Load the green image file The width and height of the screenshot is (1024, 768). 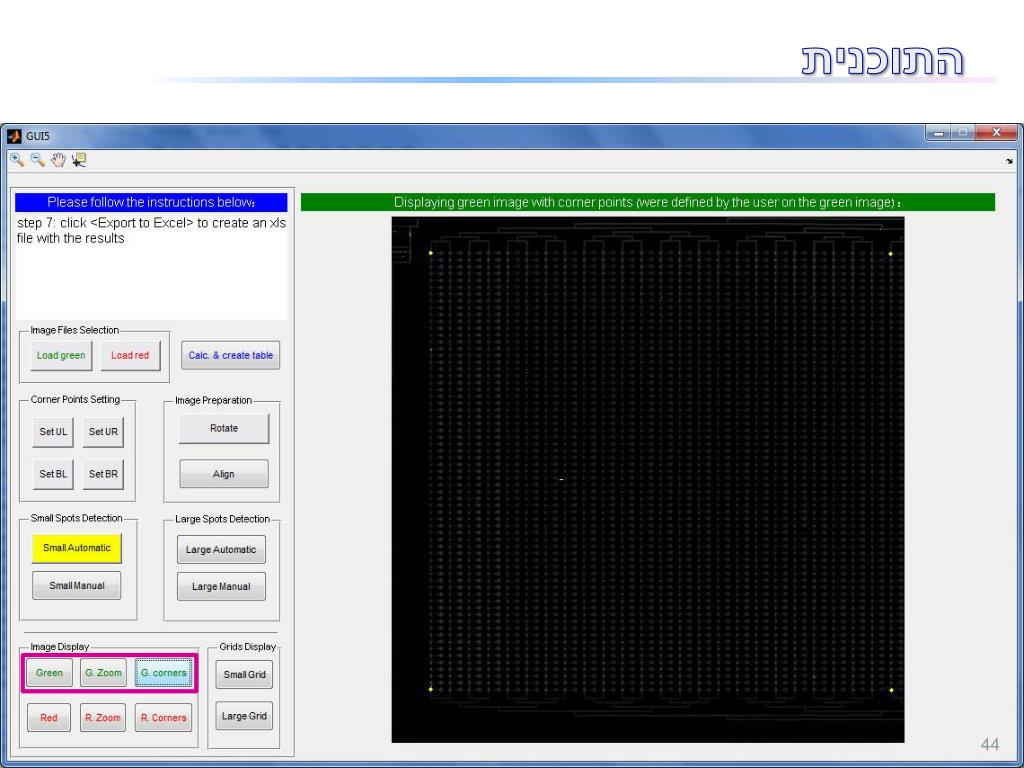tap(61, 355)
